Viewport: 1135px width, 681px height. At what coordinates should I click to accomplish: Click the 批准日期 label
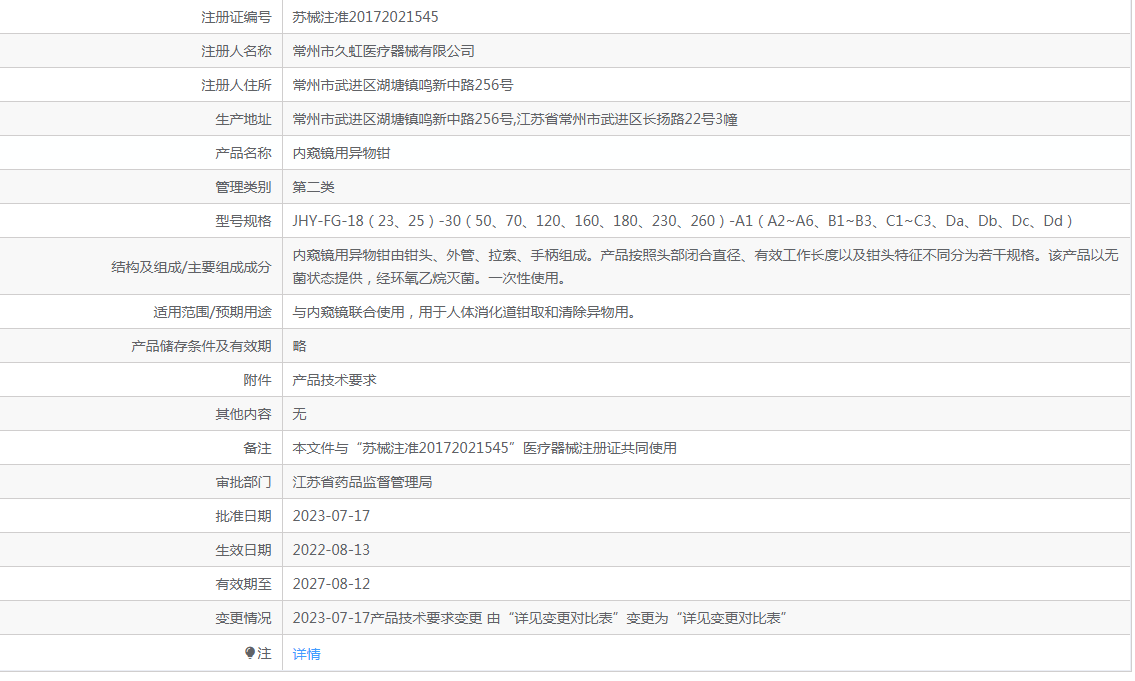click(243, 516)
